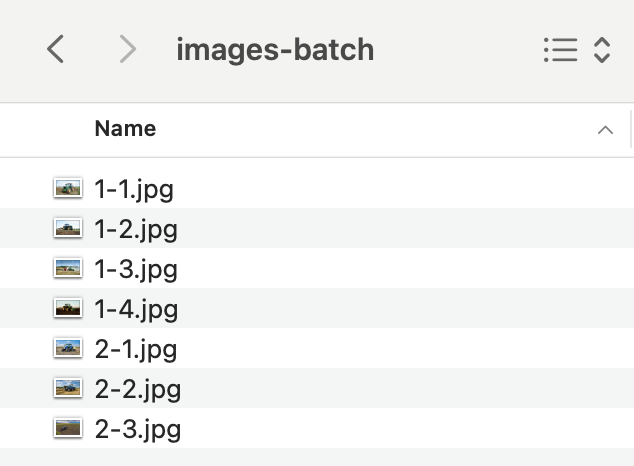Highlight the 1-2.jpg filename
Image resolution: width=634 pixels, height=466 pixels.
(x=135, y=229)
